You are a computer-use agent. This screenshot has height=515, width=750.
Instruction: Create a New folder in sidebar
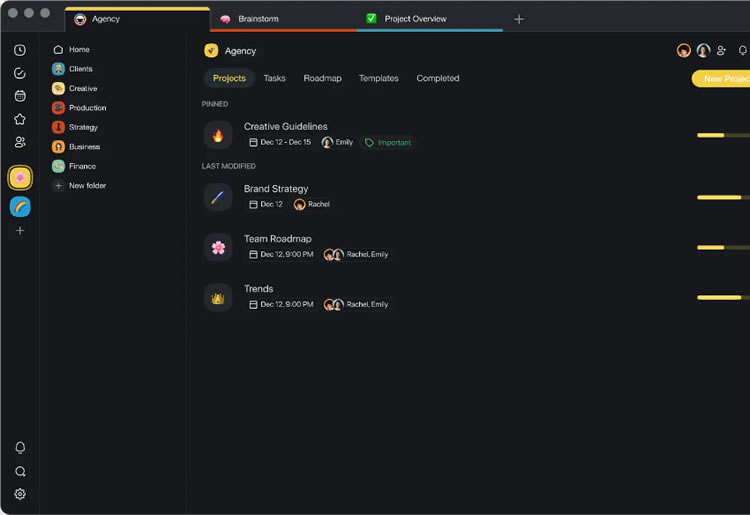[x=79, y=186]
